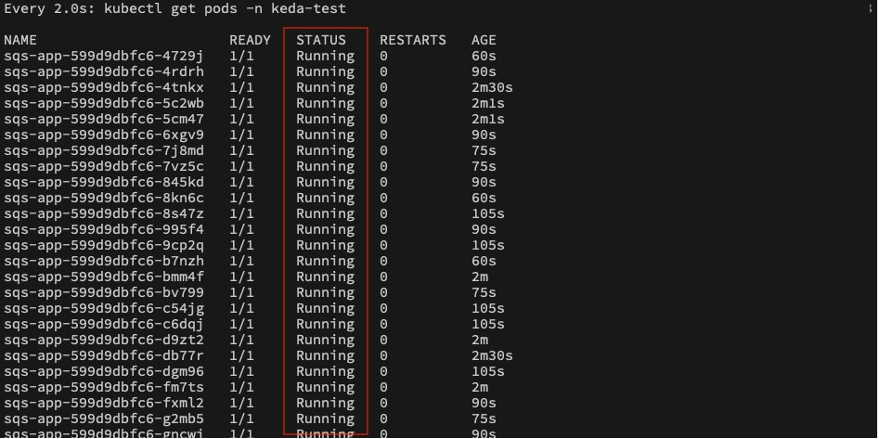Click pod sqs-app-599d9dbfc6-c54jg
Viewport: 879px width, 439px height.
pyautogui.click(x=104, y=308)
